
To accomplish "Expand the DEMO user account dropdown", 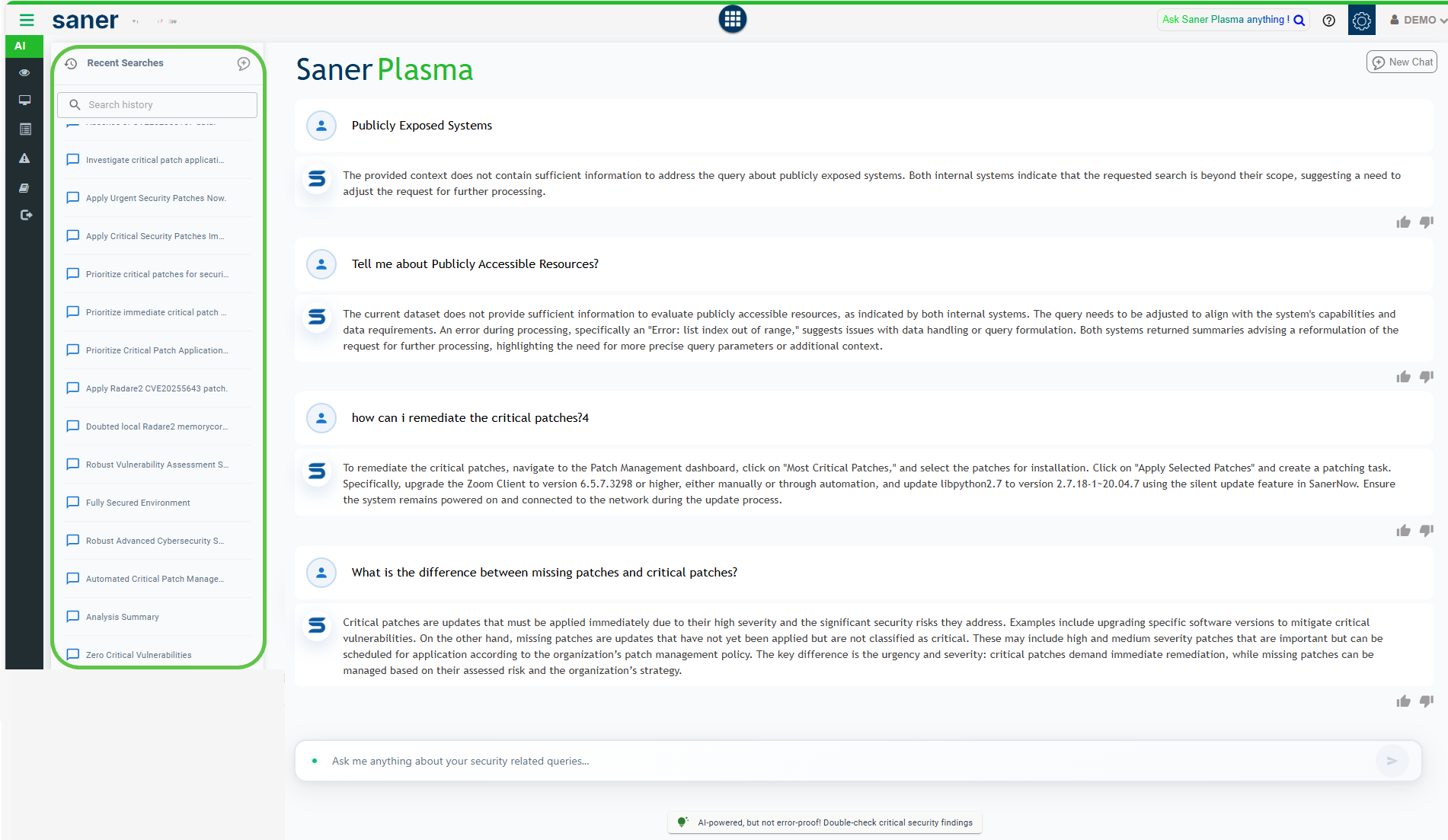I will pos(1418,21).
